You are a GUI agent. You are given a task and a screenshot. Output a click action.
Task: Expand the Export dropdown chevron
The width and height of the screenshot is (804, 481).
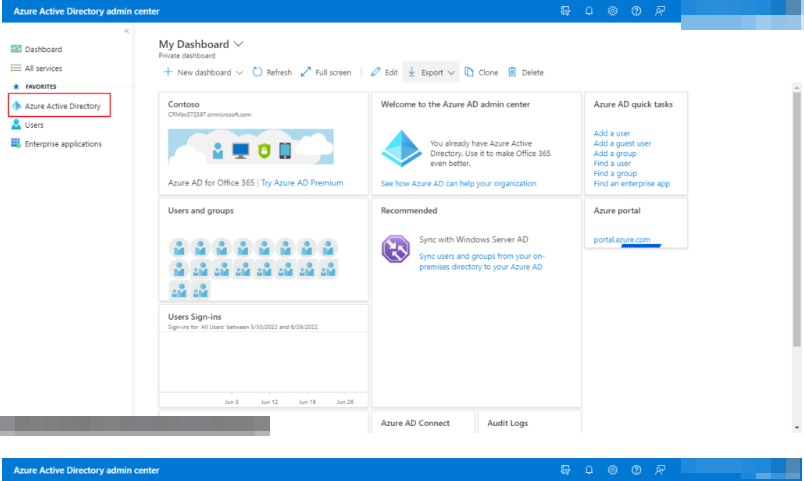pos(451,73)
